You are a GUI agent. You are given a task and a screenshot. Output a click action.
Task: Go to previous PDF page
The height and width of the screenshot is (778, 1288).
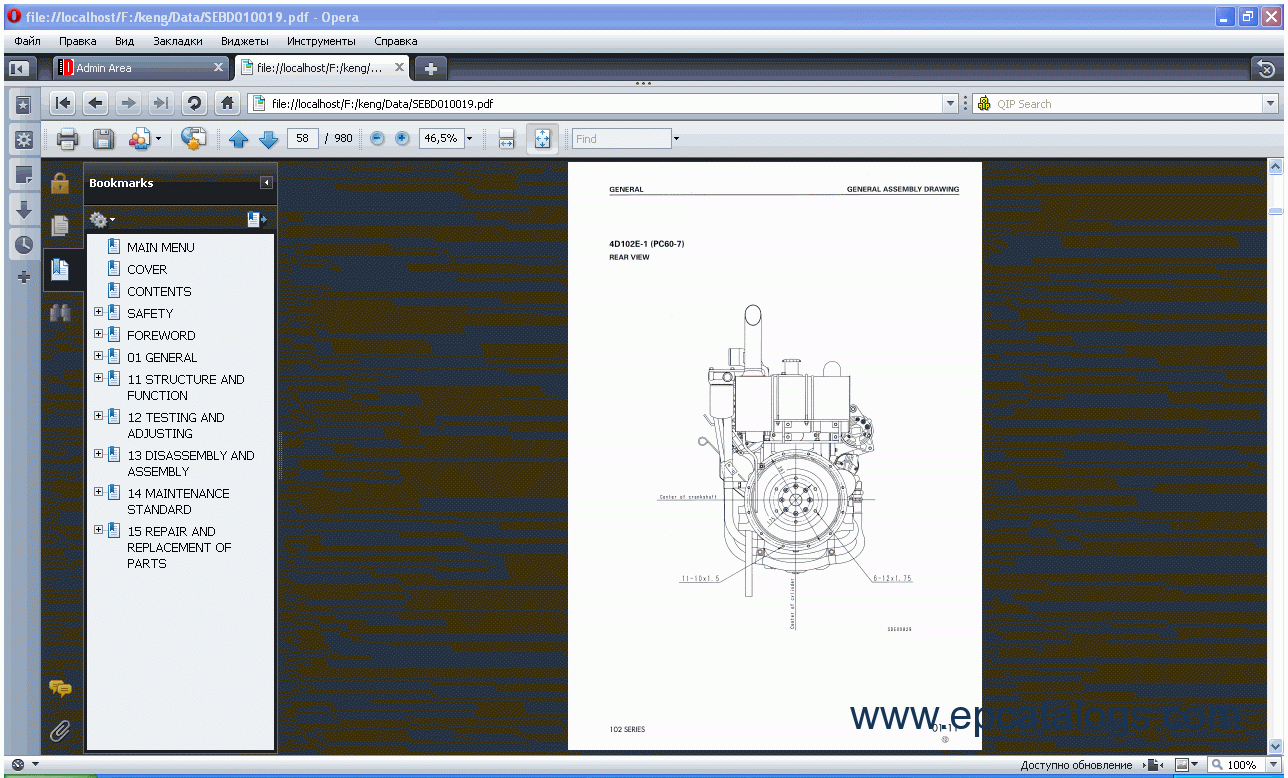click(238, 139)
